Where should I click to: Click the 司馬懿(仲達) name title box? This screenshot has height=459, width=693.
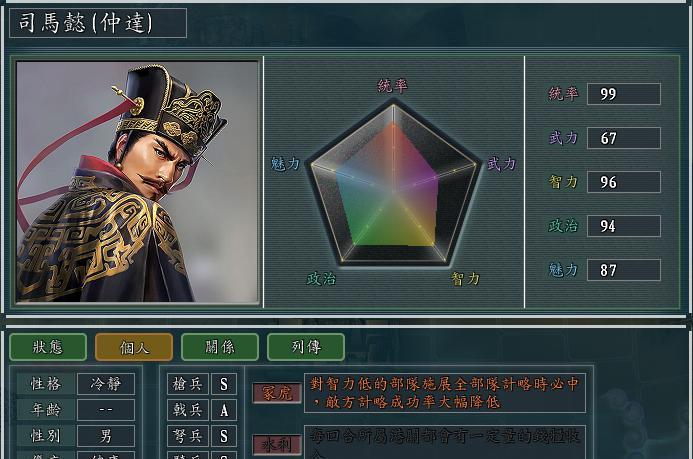coord(98,23)
